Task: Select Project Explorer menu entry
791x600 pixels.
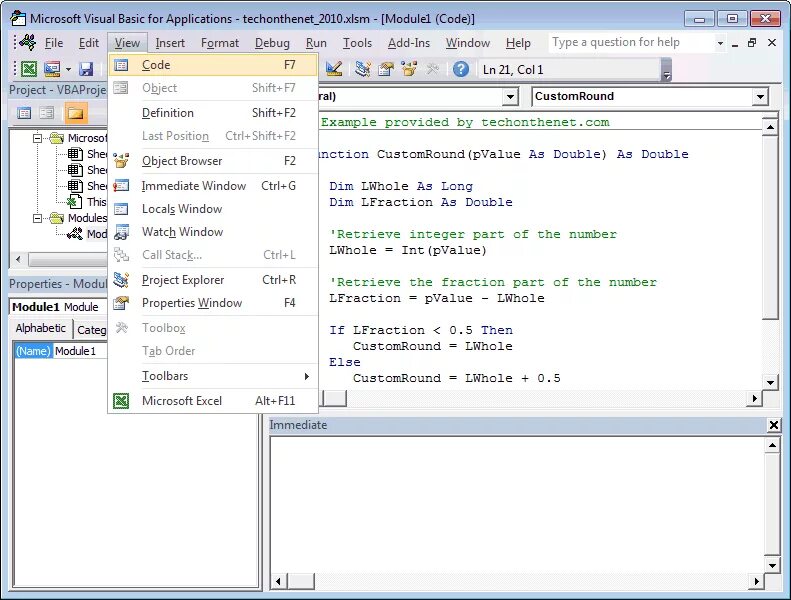Action: 213,280
